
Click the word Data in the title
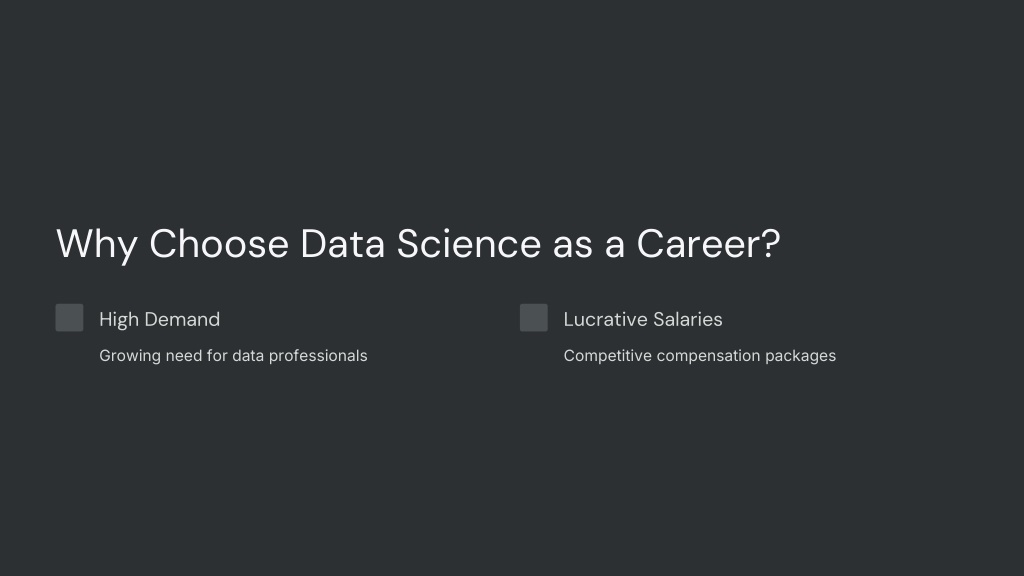[x=342, y=244]
